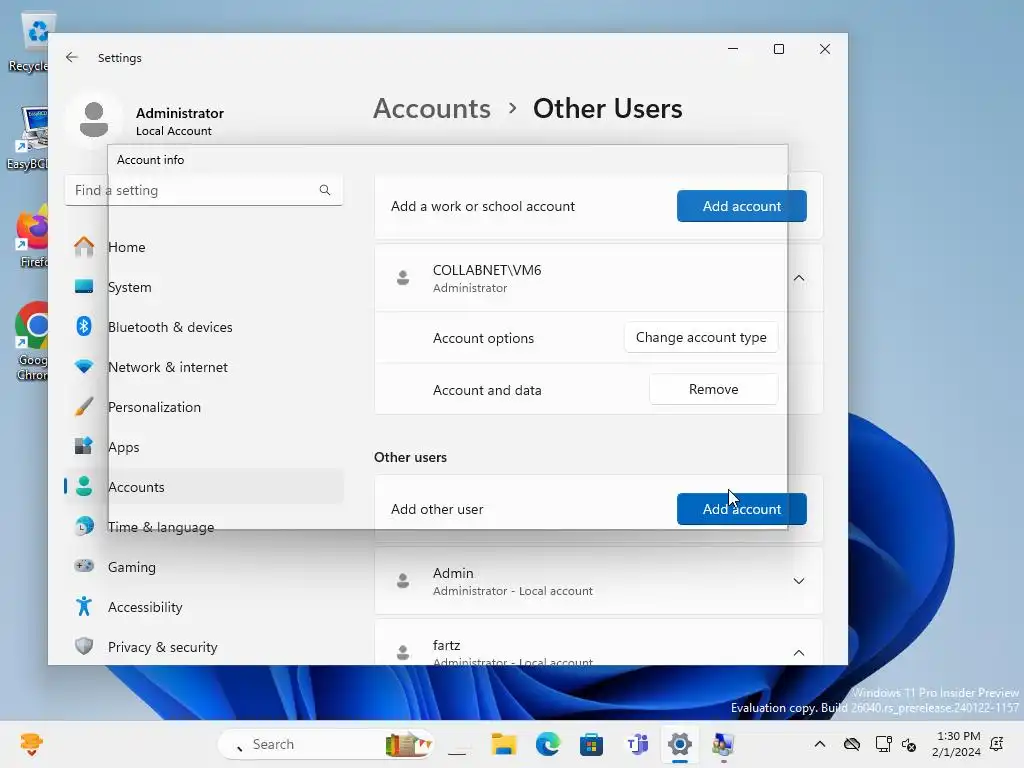Screen dimensions: 1024x768
Task: Remove the COLLABNET\VM6 account
Action: pyautogui.click(x=713, y=389)
